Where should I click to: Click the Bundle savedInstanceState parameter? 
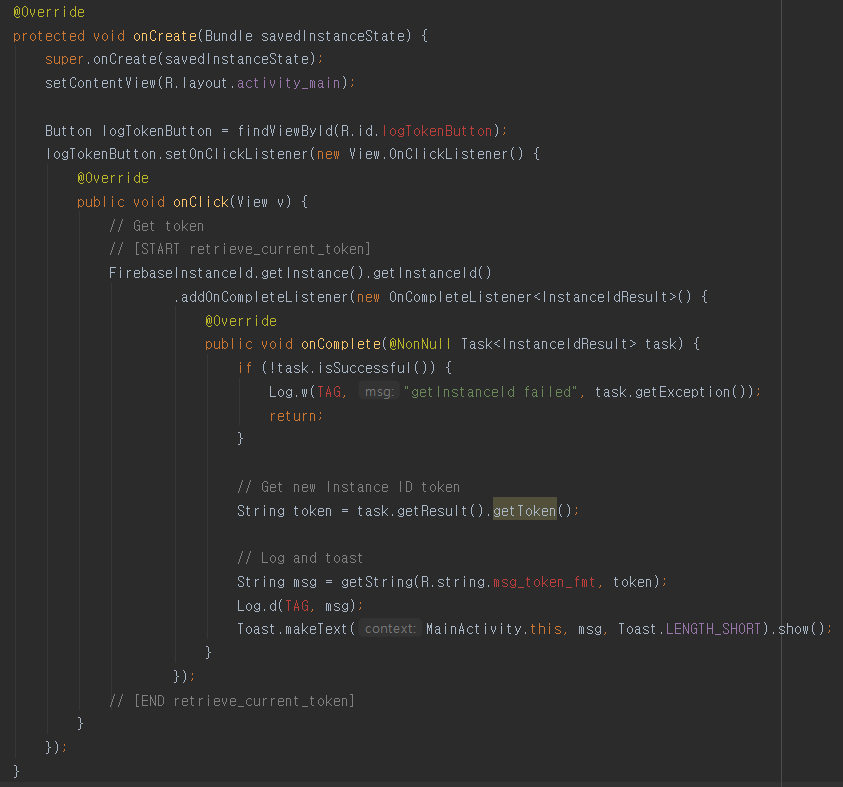[304, 36]
